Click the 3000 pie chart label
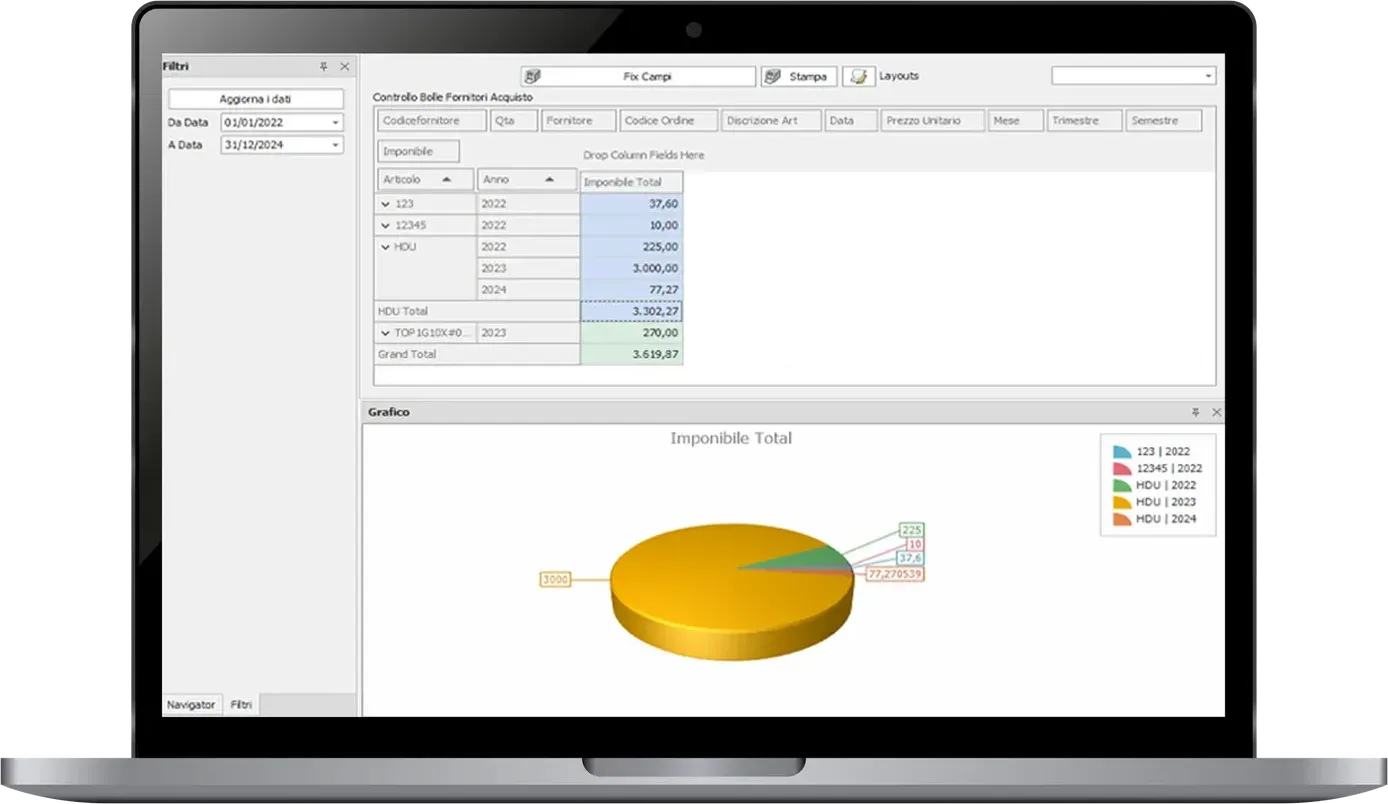 click(554, 579)
